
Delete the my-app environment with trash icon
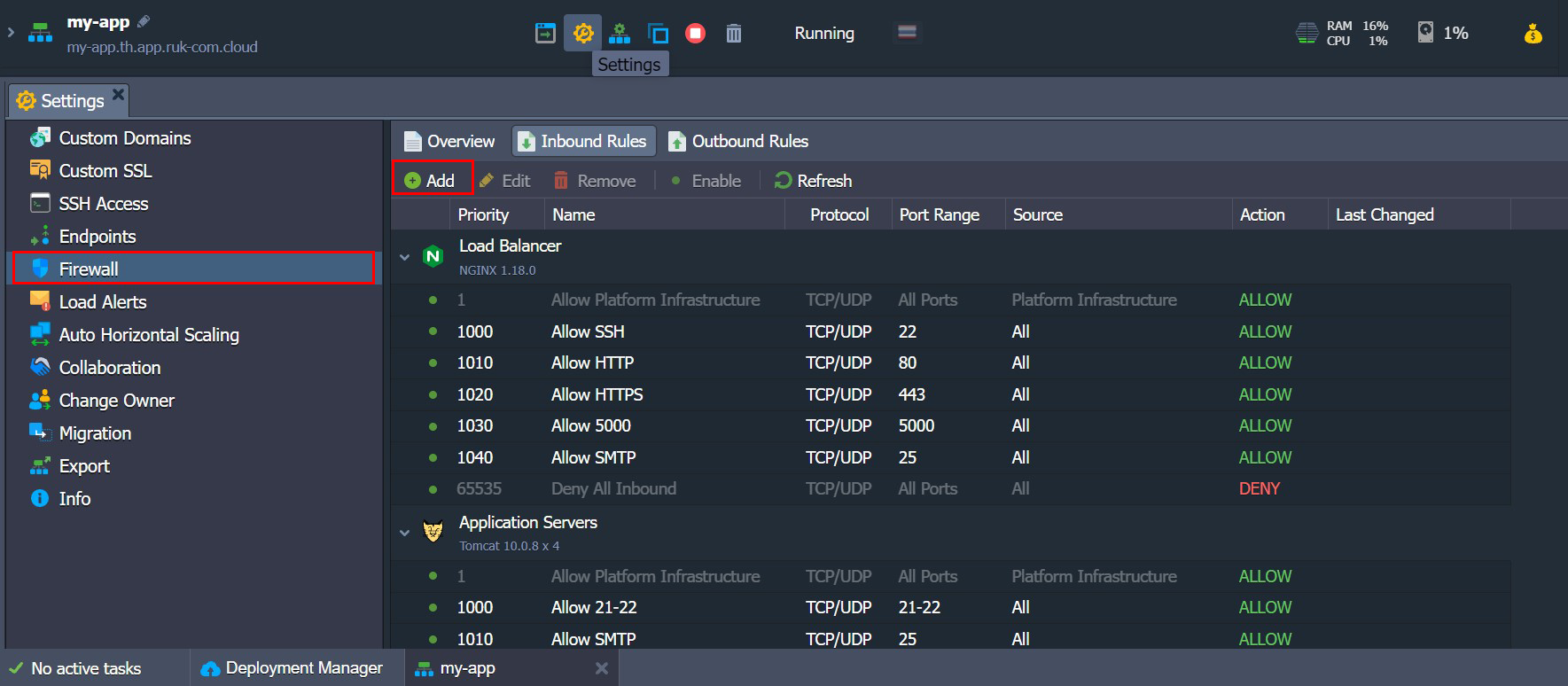[734, 34]
